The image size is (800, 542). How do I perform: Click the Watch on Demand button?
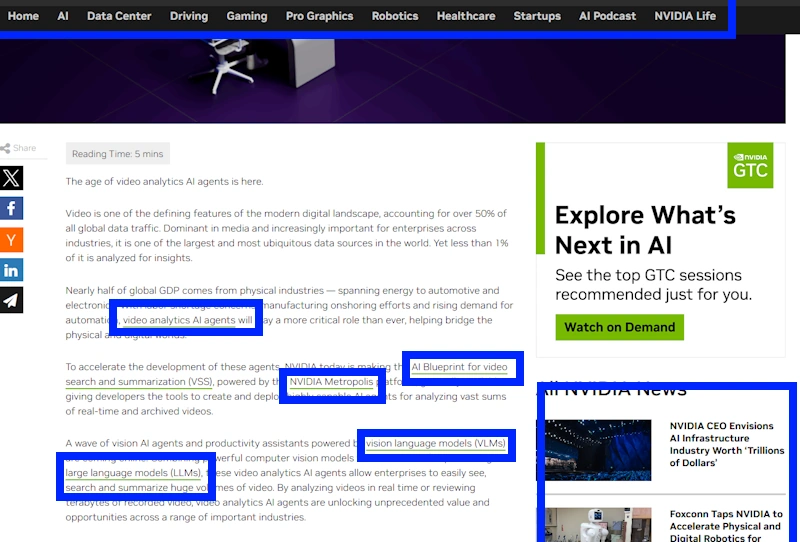(619, 327)
